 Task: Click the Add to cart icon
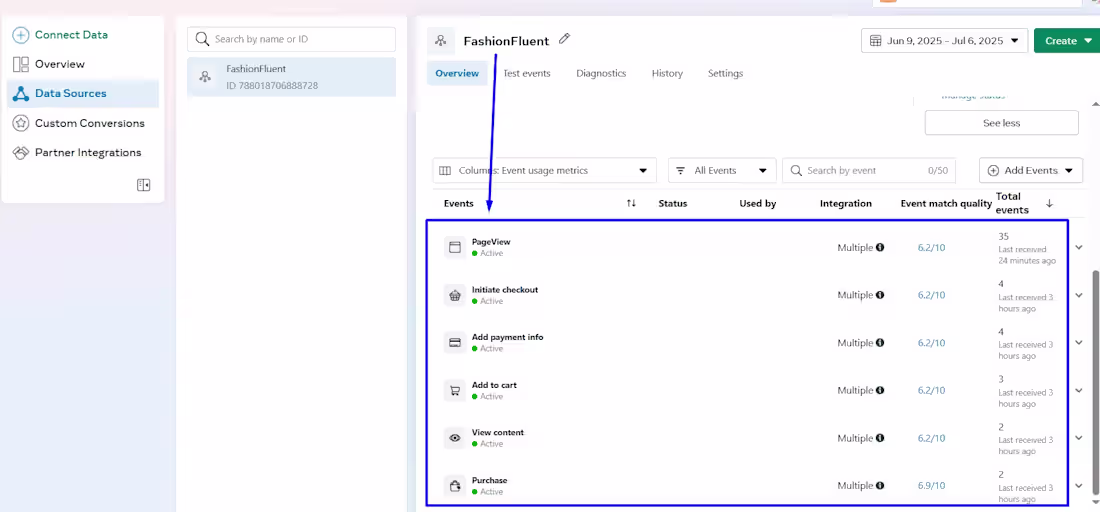pos(455,390)
